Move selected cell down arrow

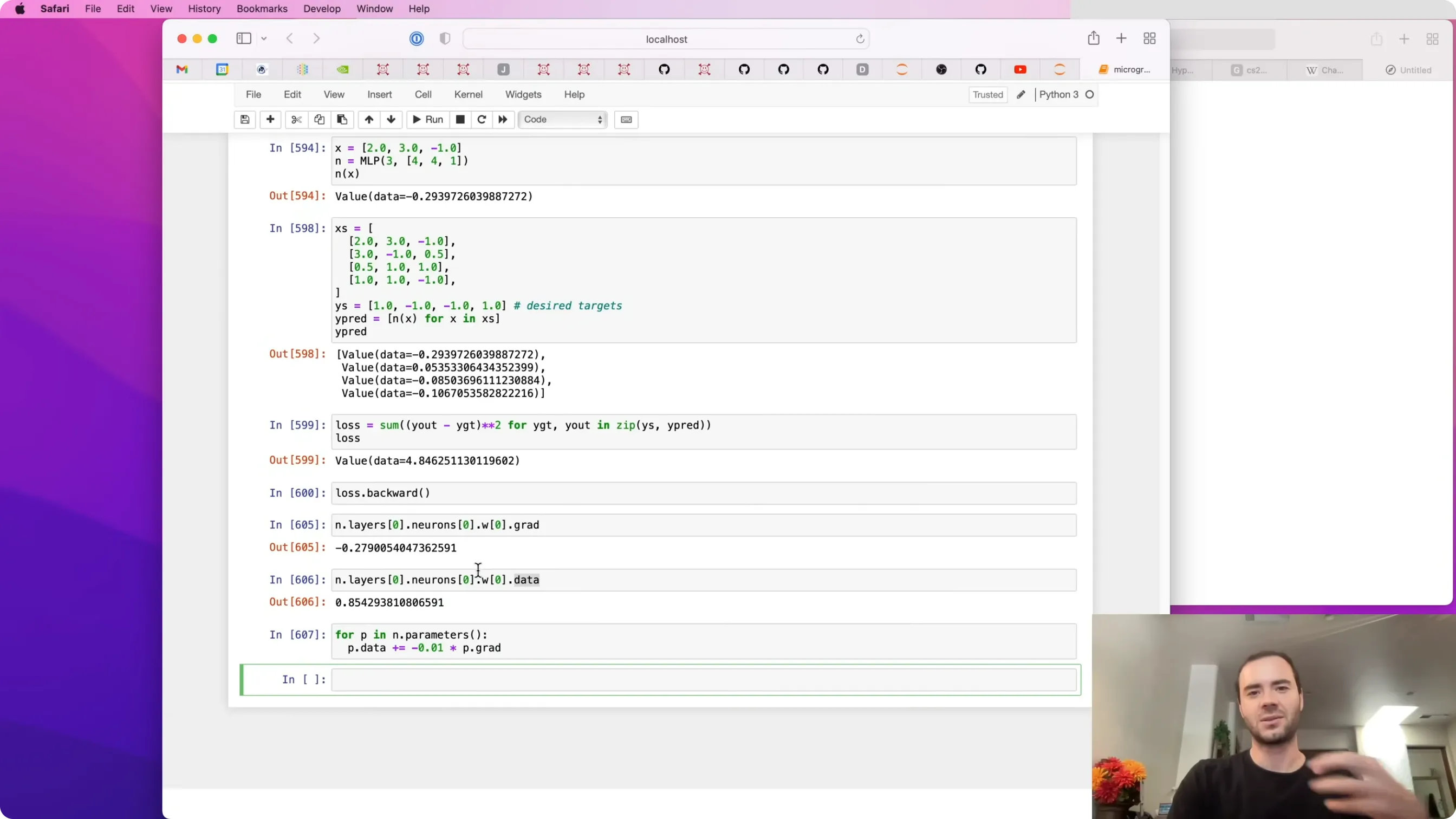[x=391, y=119]
